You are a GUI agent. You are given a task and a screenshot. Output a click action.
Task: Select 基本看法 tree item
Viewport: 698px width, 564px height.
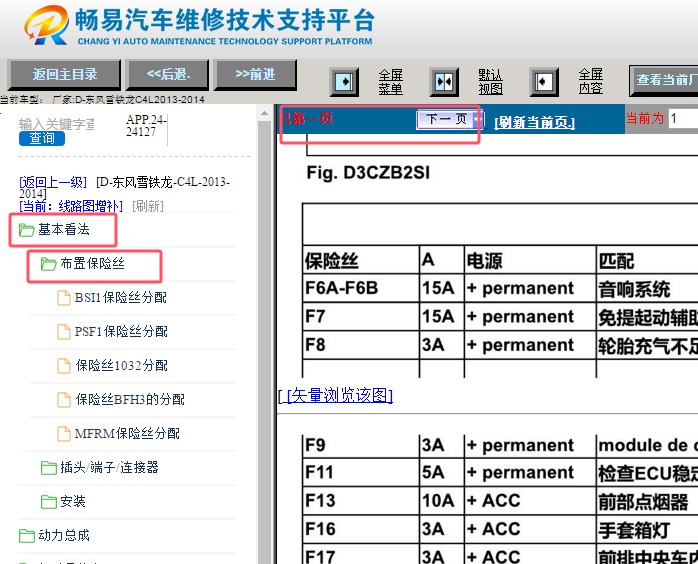point(64,230)
